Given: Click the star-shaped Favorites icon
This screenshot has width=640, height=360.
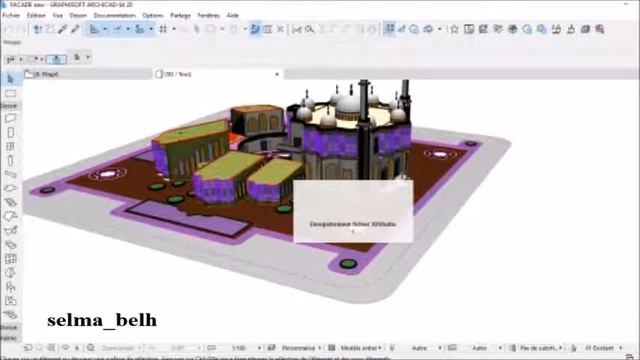Looking at the screenshot, I should point(454,29).
